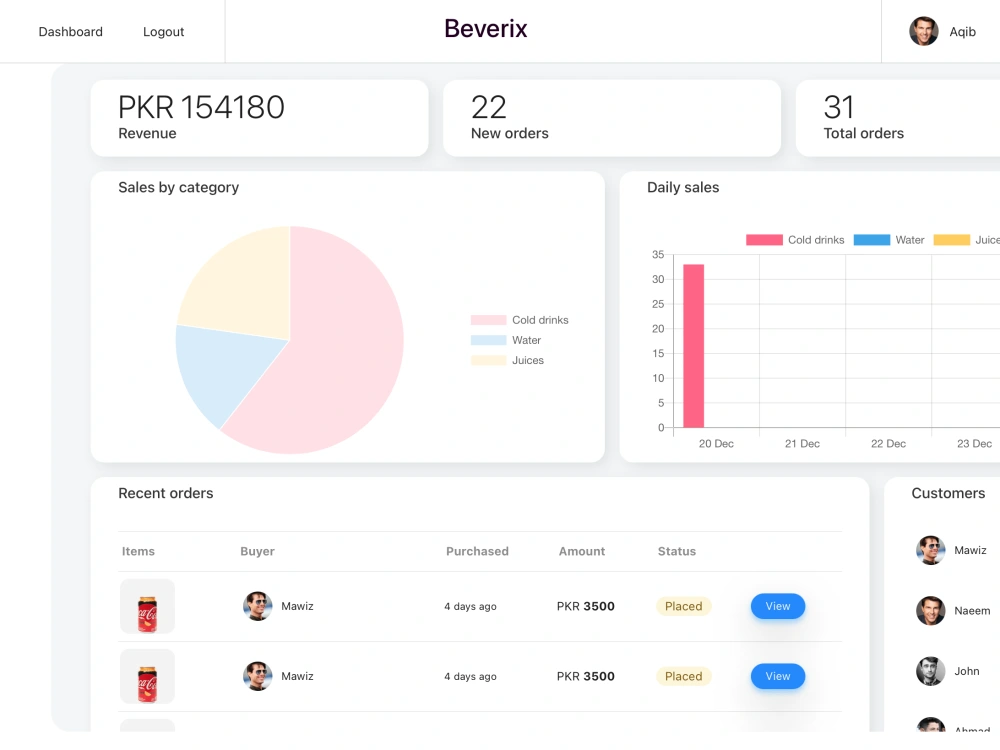
Task: Toggle Cold drinks legend swatch in pie chart
Action: (x=489, y=320)
